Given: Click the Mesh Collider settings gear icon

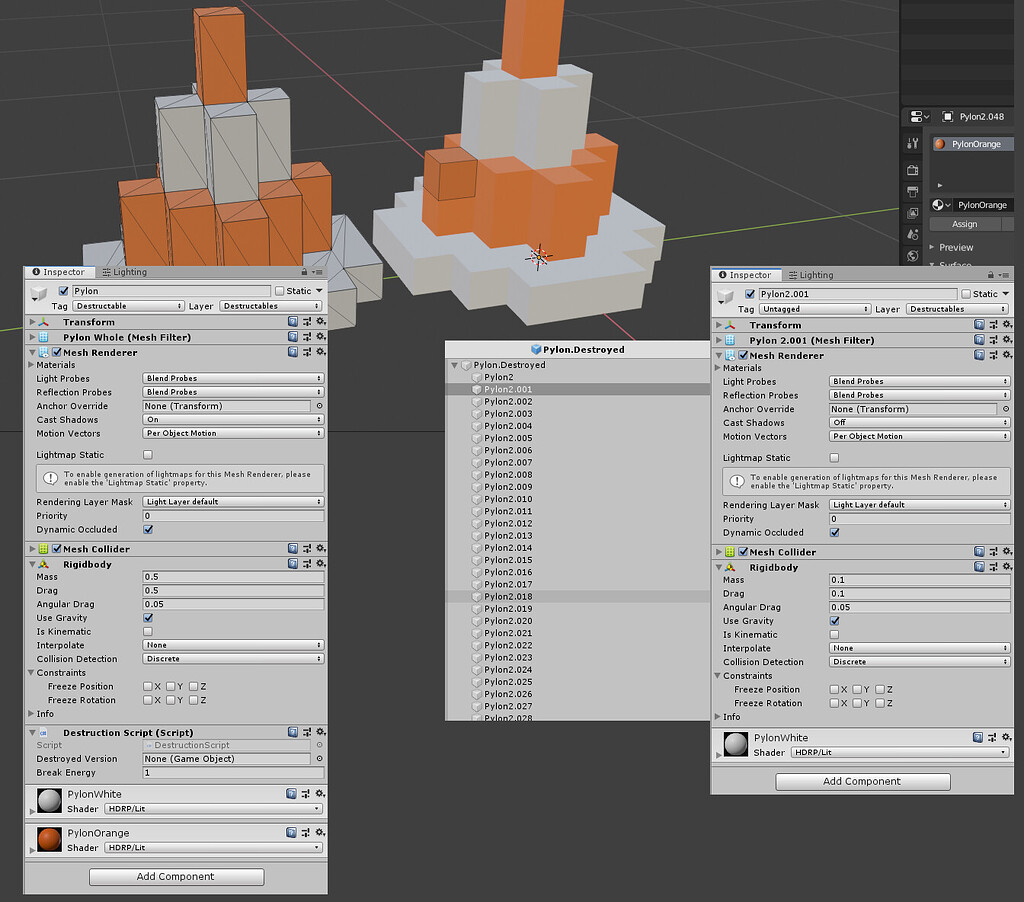Looking at the screenshot, I should (x=320, y=548).
